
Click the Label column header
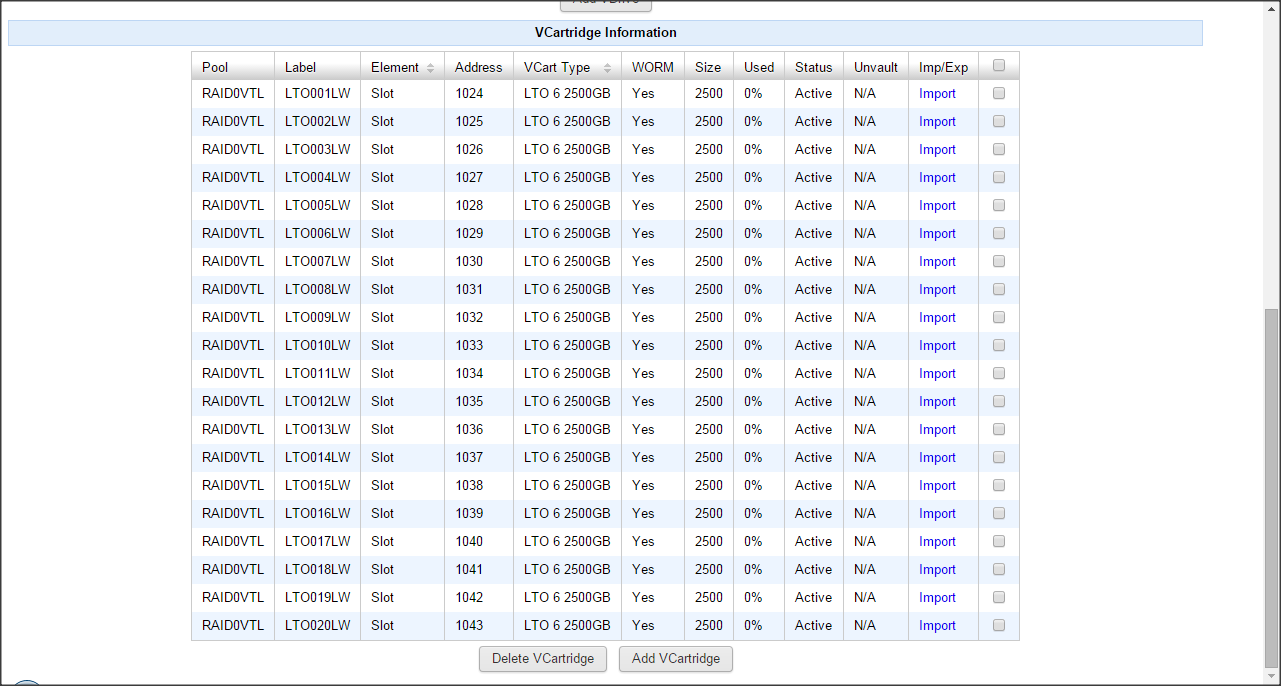tap(300, 68)
